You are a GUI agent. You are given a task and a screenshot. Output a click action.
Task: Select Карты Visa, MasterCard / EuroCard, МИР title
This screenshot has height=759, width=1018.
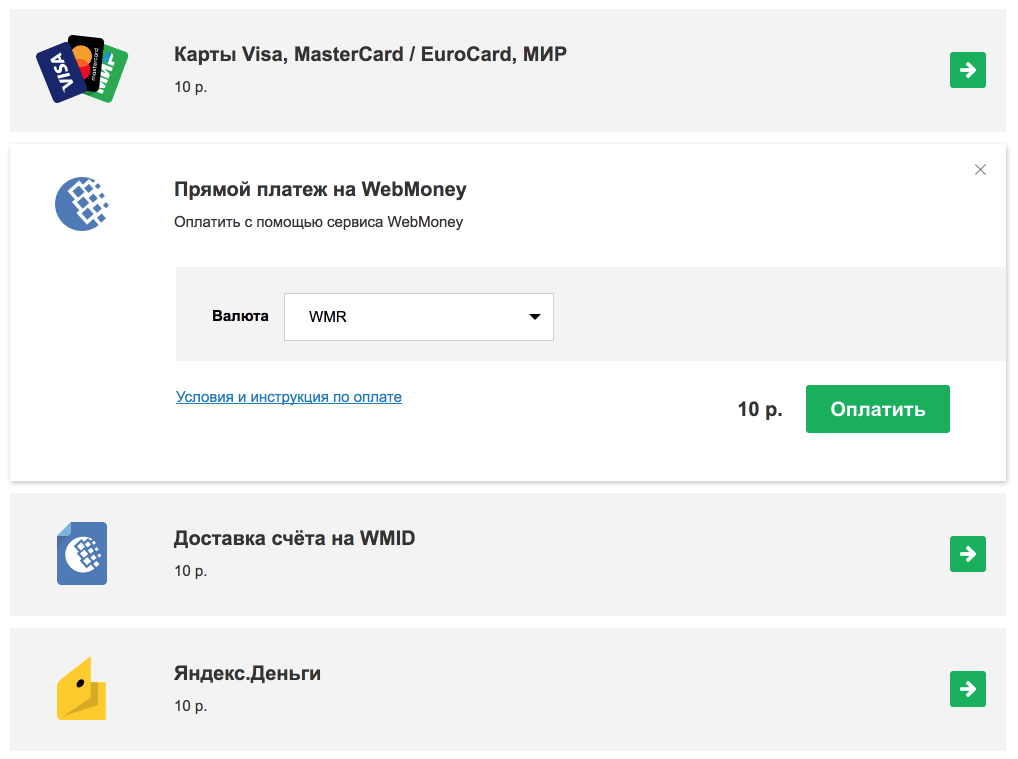(x=370, y=54)
